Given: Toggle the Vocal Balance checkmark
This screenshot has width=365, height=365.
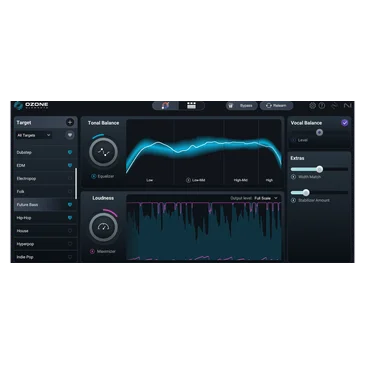Looking at the screenshot, I should pyautogui.click(x=345, y=123).
